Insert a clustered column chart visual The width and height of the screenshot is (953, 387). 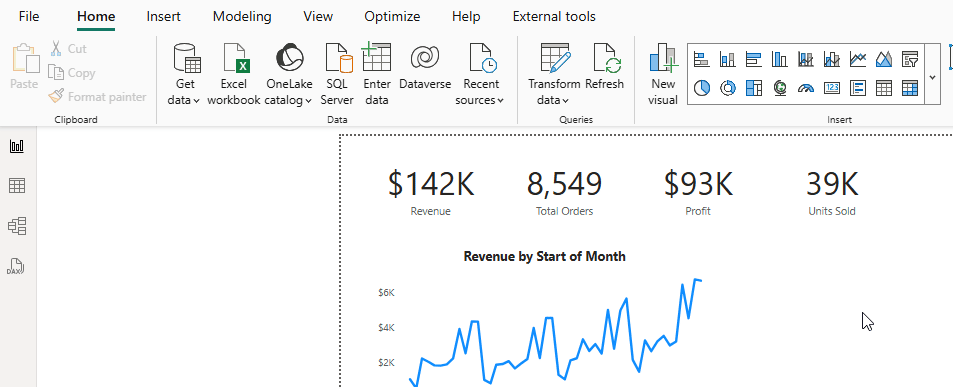[x=780, y=59]
